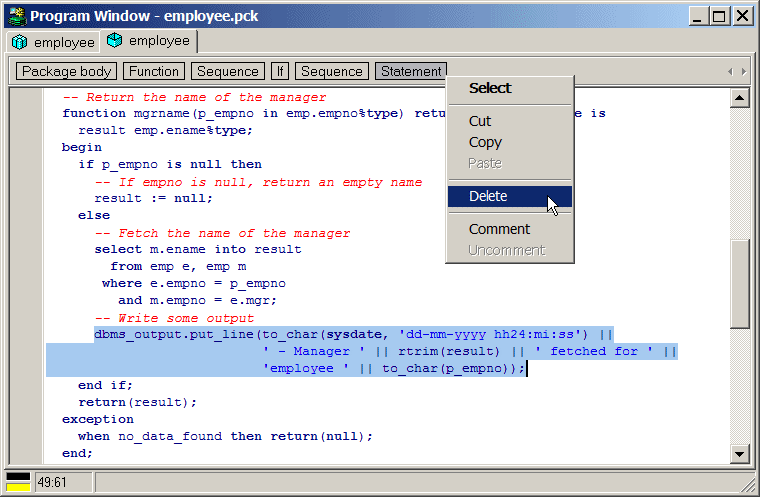Switch to the package body employee tab
Image resolution: width=760 pixels, height=497 pixels.
[148, 41]
